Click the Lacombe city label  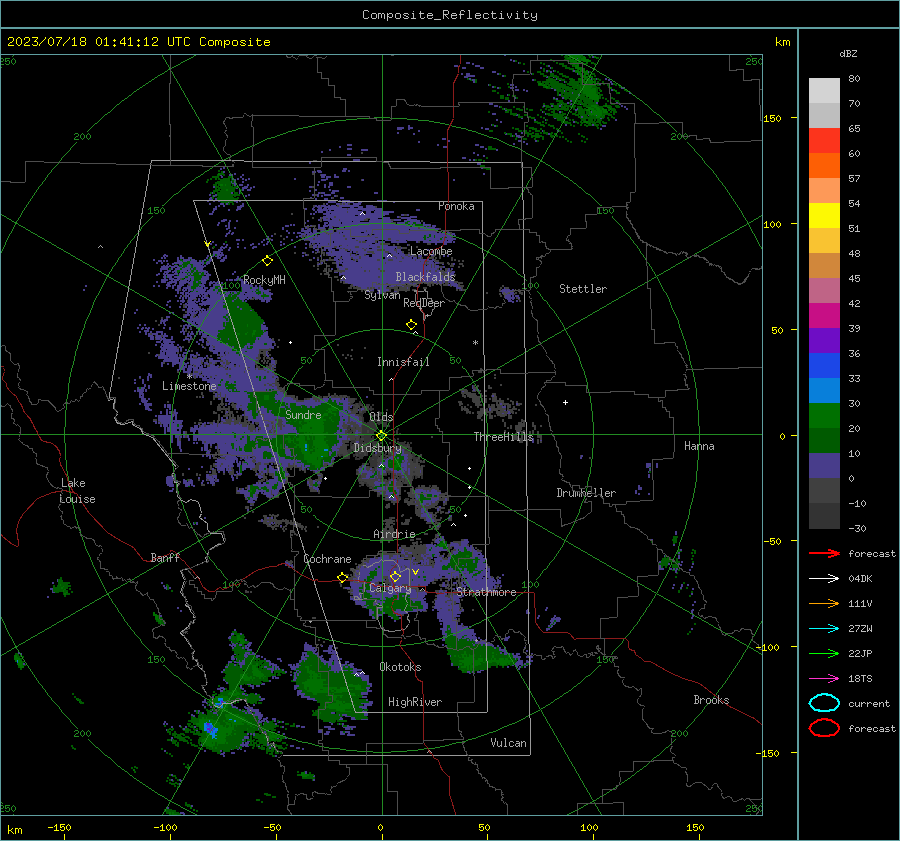tap(431, 251)
